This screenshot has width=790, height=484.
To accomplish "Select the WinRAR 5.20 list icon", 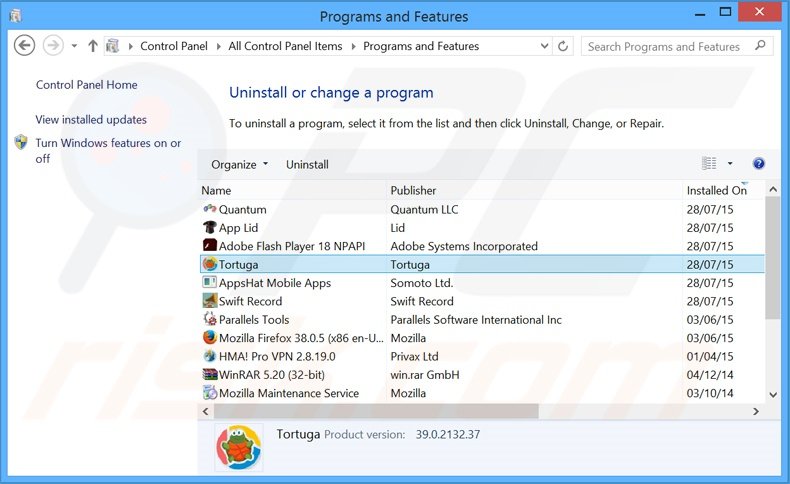I will pos(210,375).
